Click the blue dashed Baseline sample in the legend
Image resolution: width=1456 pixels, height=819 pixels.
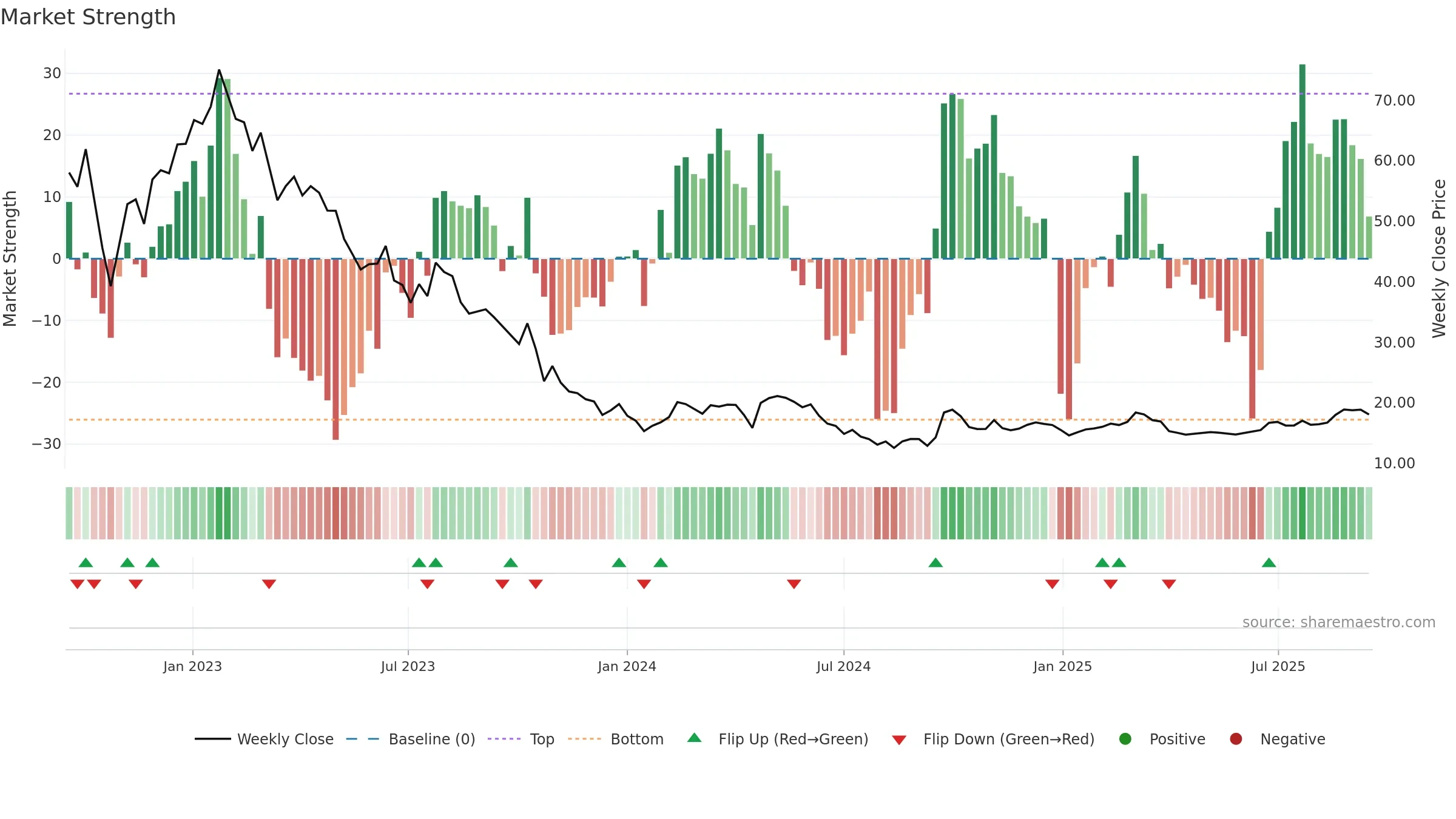[x=363, y=739]
